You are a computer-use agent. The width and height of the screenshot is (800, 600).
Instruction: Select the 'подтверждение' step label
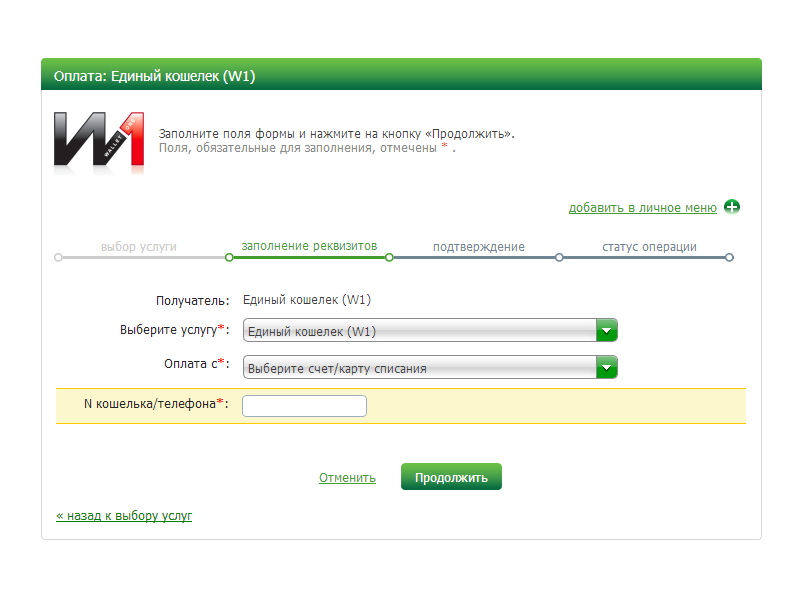tap(479, 246)
